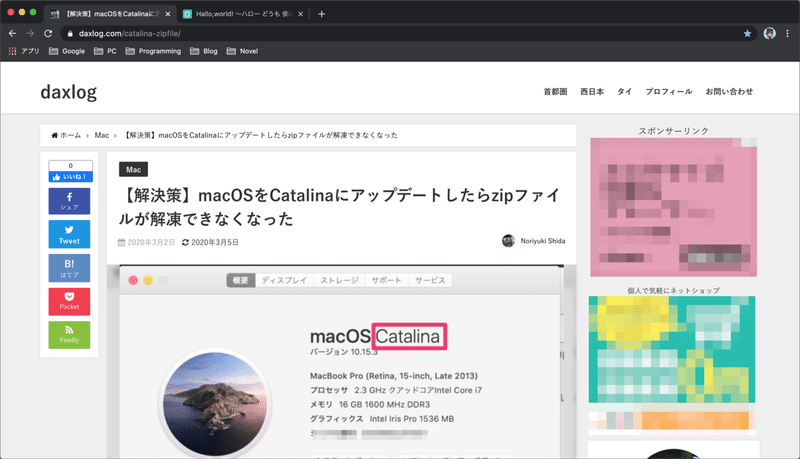This screenshot has height=459, width=800.
Task: Subscribe with the Feedly button
Action: click(69, 335)
